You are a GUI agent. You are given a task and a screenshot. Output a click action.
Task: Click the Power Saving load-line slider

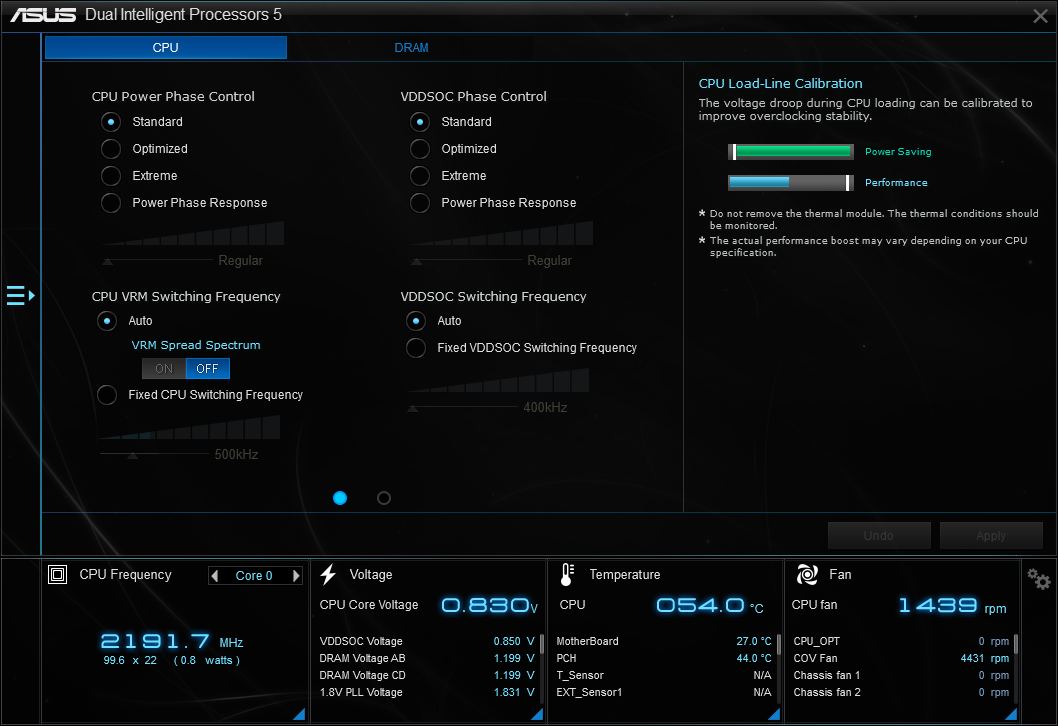pyautogui.click(x=791, y=152)
